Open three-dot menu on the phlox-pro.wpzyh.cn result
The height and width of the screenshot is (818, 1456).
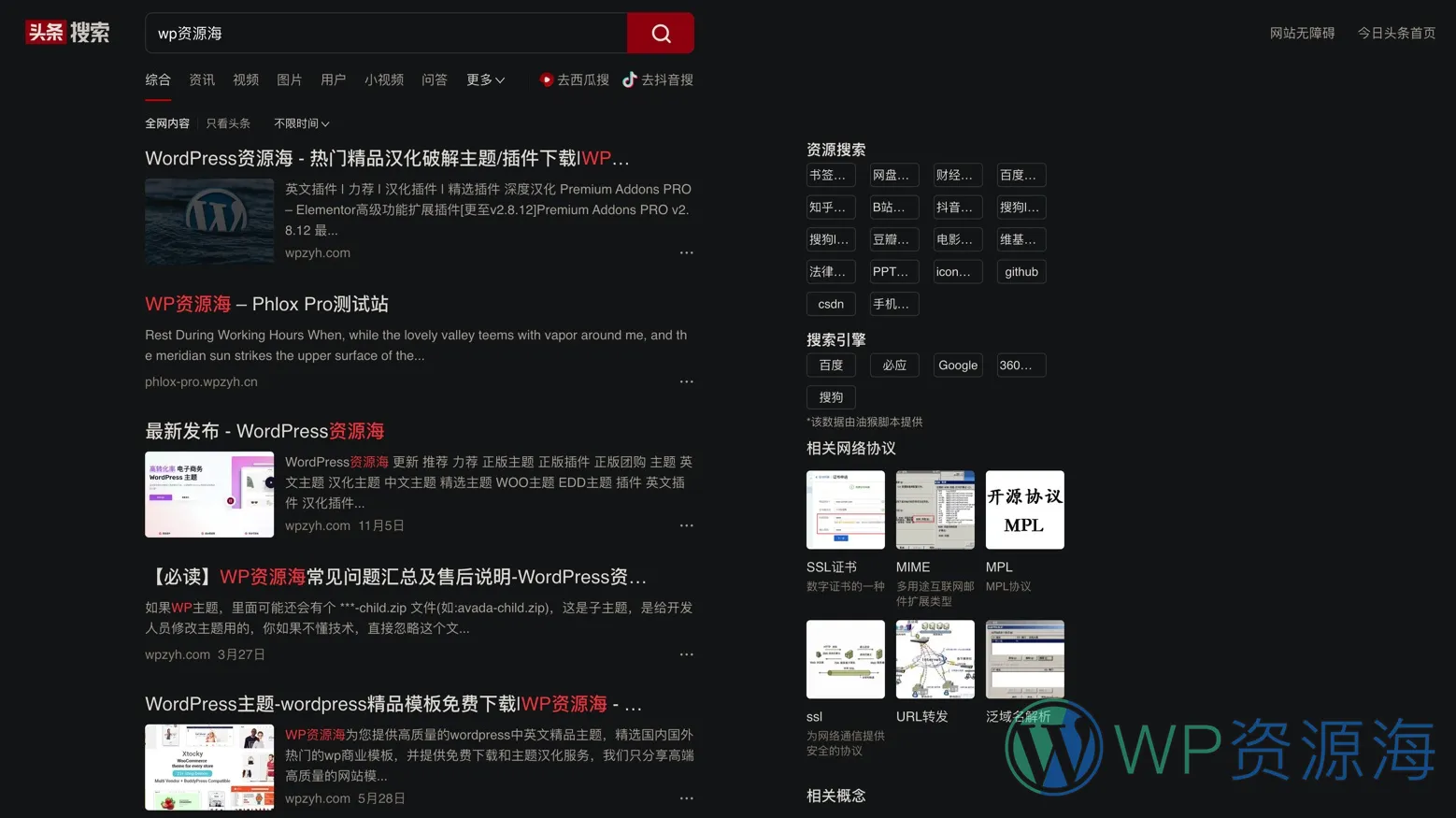pyautogui.click(x=687, y=382)
